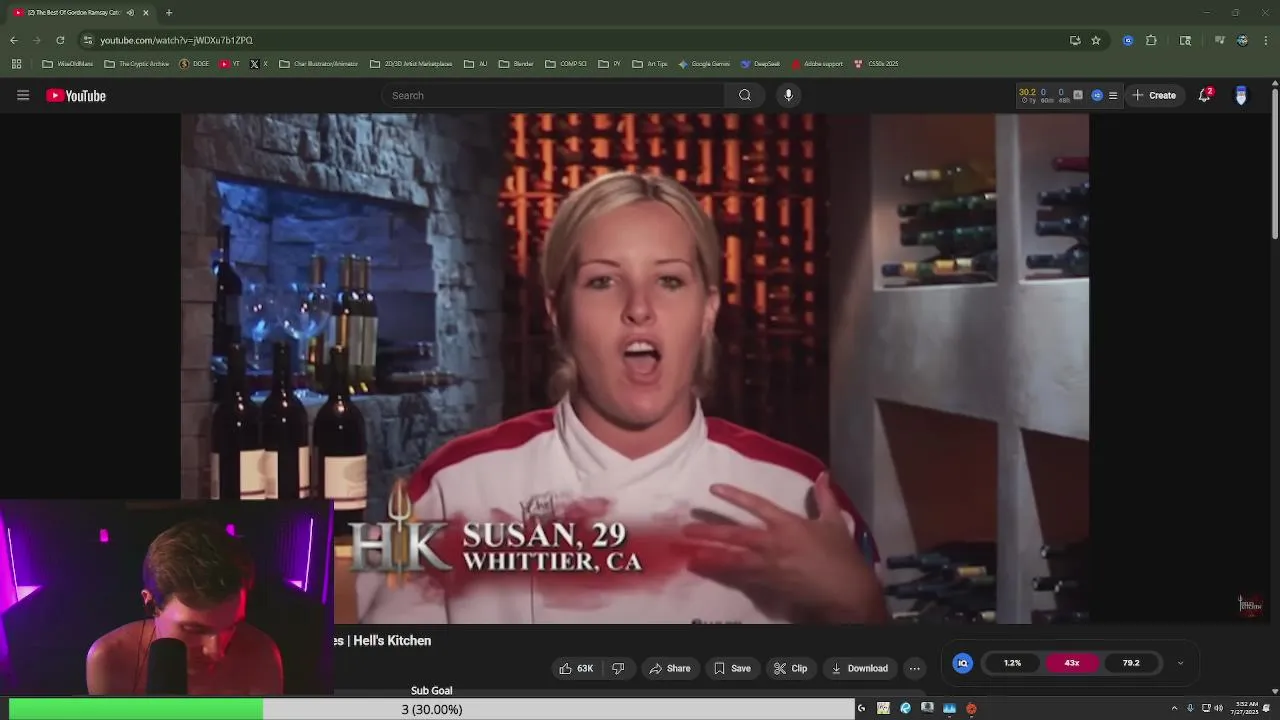View site information icon in the address bar

88,40
